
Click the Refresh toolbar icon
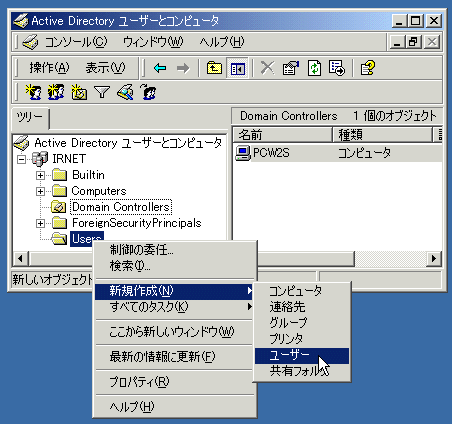click(314, 68)
